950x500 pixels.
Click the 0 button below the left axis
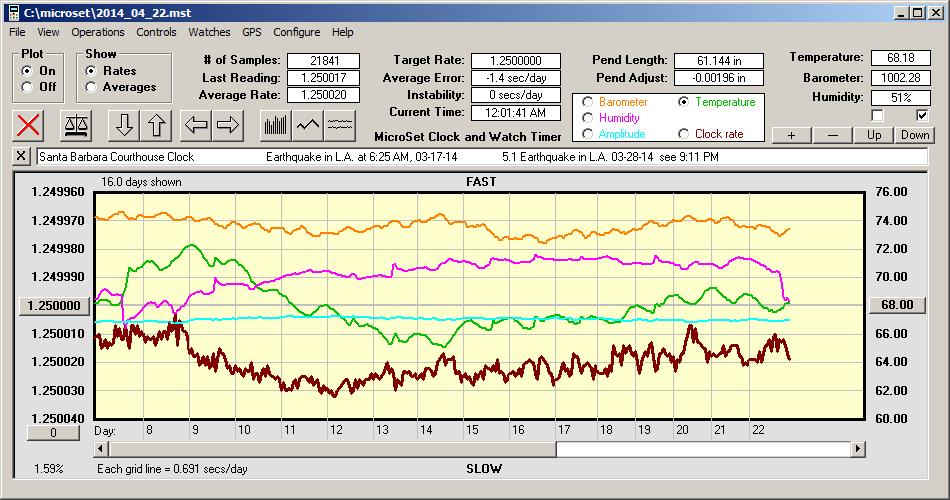point(53,433)
